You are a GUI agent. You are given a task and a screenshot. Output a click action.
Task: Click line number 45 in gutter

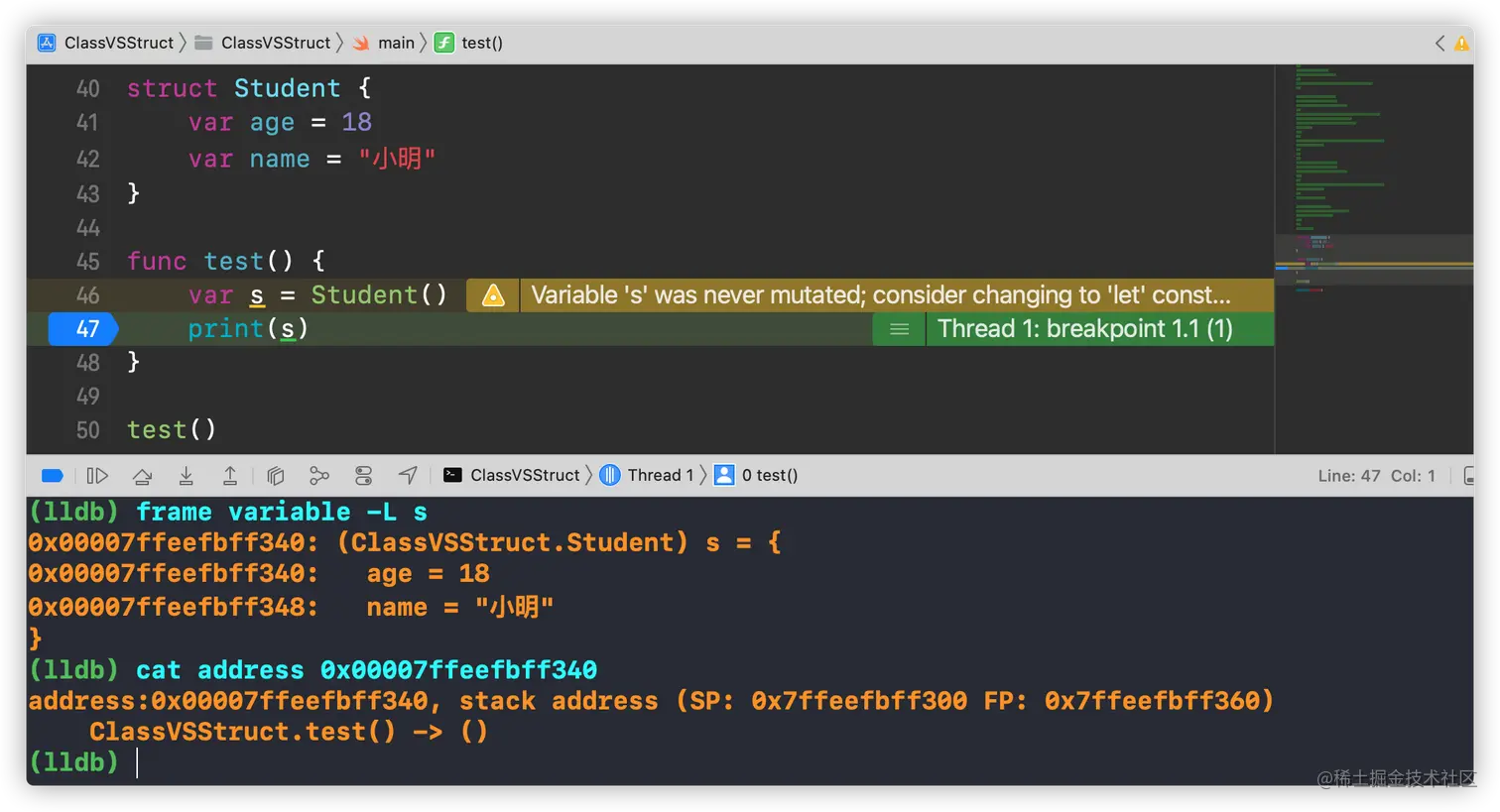(88, 262)
